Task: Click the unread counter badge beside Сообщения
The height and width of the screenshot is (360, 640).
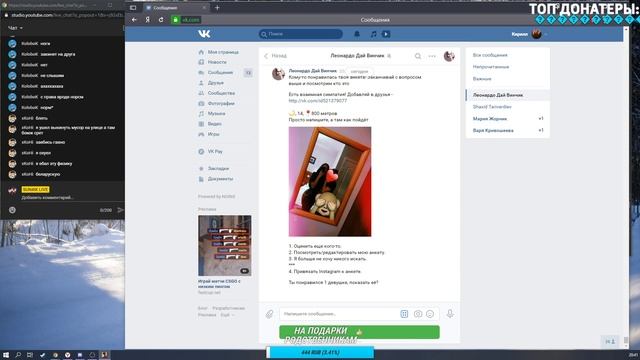Action: point(248,73)
